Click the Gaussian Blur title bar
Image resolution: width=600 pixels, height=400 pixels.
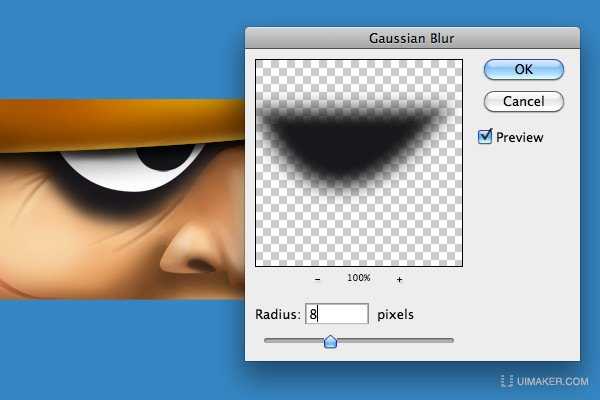(412, 37)
